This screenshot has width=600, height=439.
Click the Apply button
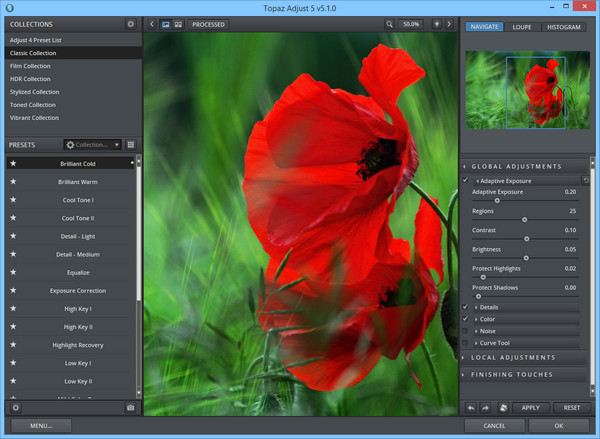[530, 407]
